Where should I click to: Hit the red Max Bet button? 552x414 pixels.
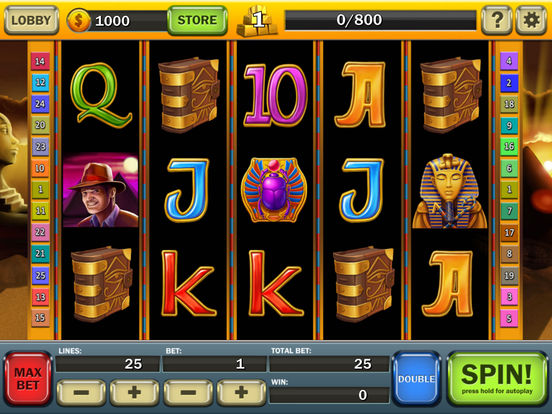pos(28,379)
